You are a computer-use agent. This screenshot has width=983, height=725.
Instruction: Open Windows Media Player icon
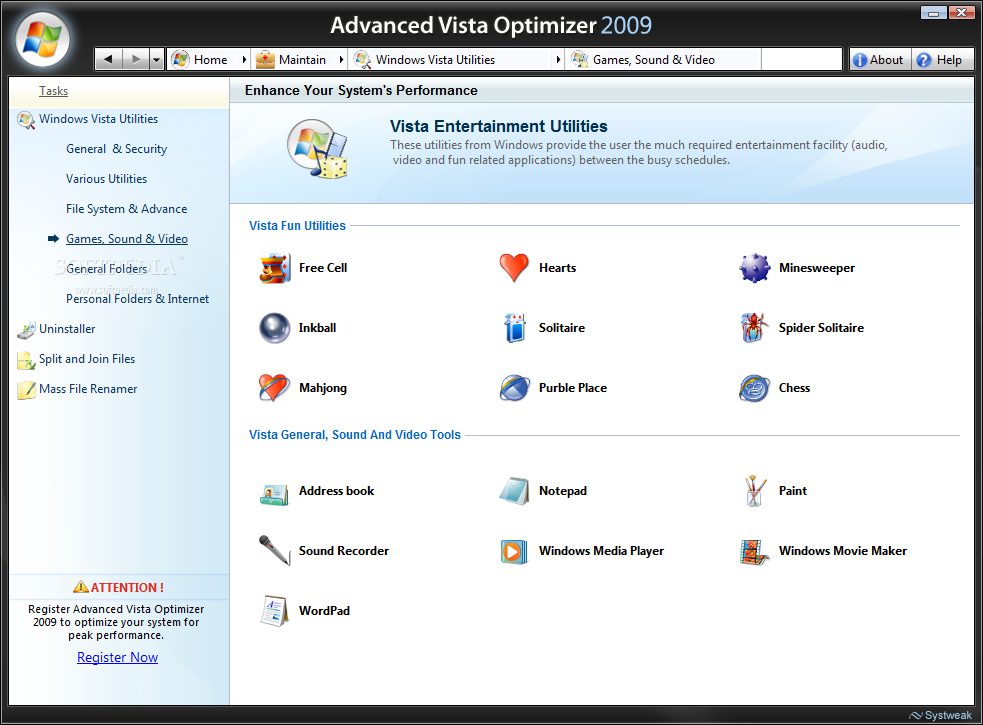[x=514, y=551]
